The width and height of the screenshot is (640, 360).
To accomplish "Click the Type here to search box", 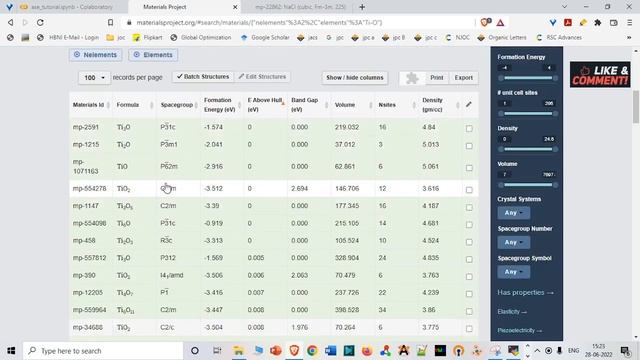I will 102,351.
